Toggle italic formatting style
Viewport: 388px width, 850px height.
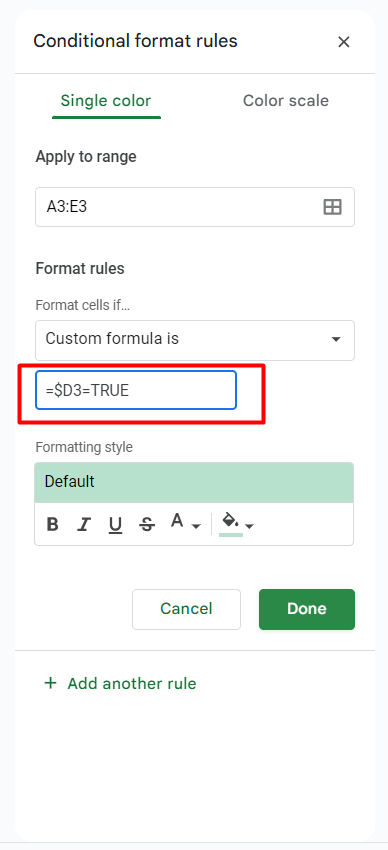click(x=83, y=524)
